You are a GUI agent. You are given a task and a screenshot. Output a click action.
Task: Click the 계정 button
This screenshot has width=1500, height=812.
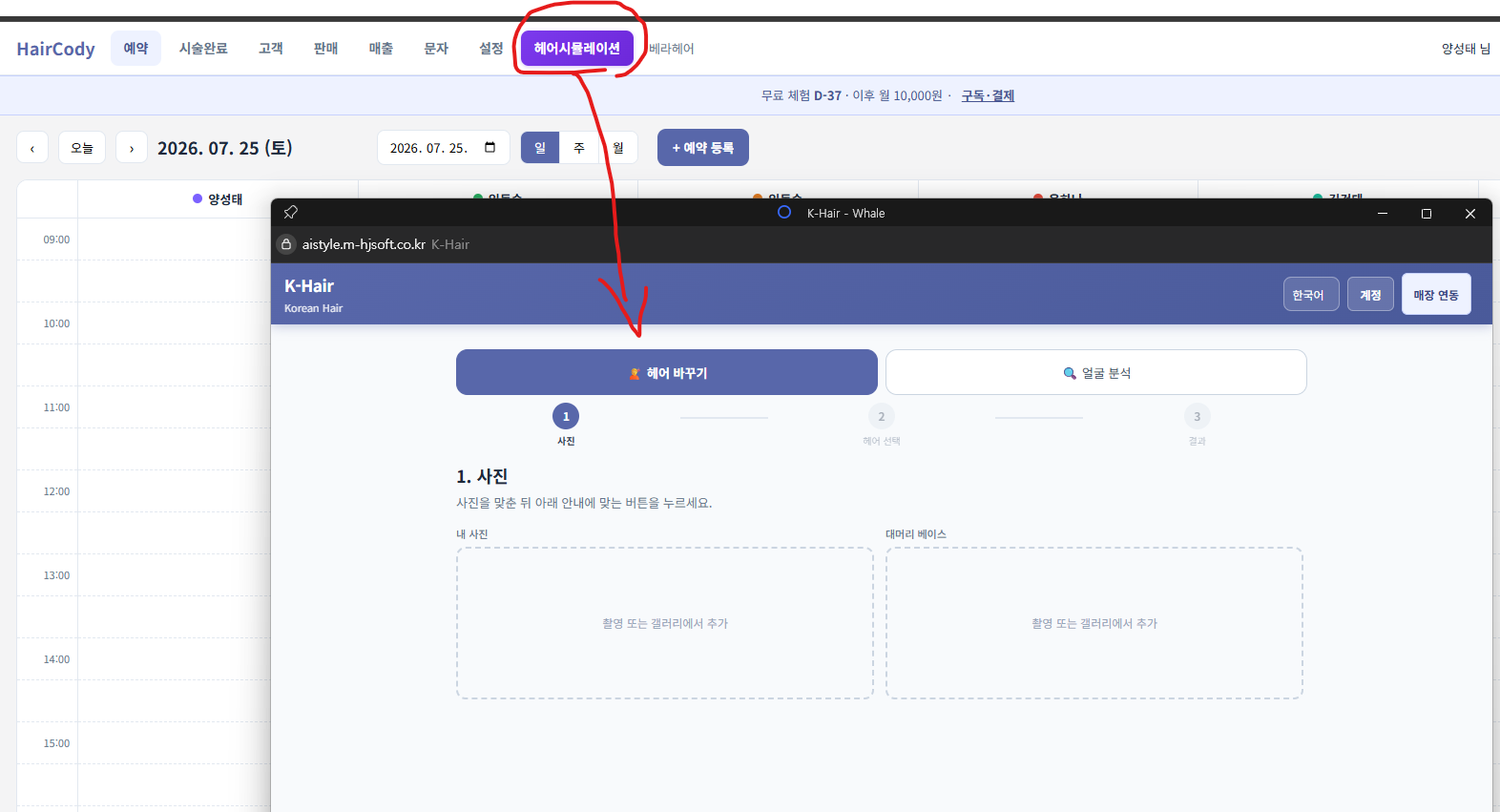coord(1370,295)
